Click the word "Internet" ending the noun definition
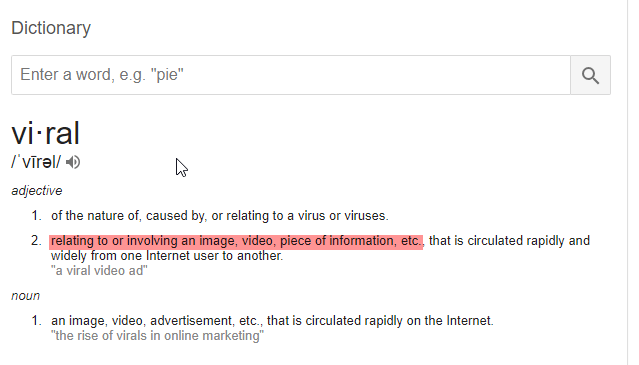639x365 pixels. click(x=469, y=321)
